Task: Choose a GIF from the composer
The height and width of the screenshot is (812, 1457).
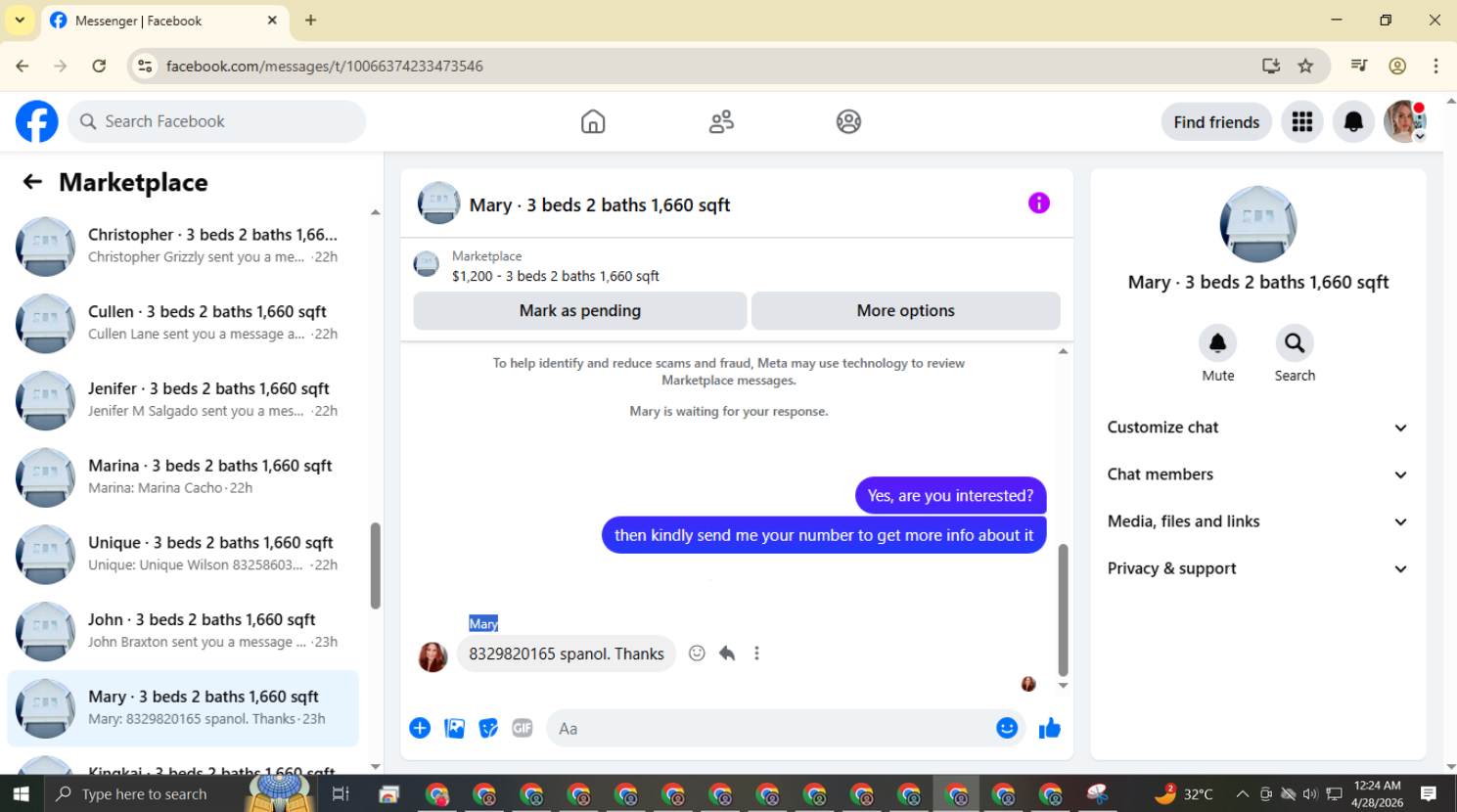Action: [x=523, y=728]
